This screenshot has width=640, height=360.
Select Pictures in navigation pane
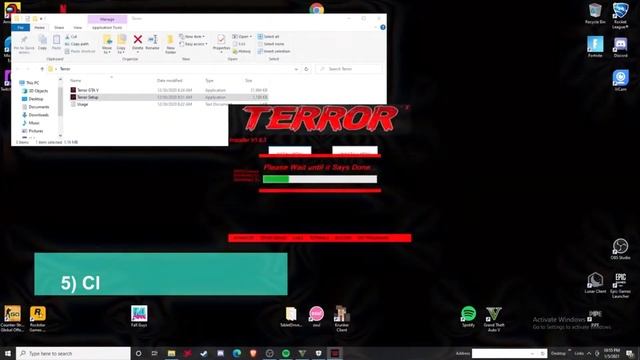coord(33,131)
